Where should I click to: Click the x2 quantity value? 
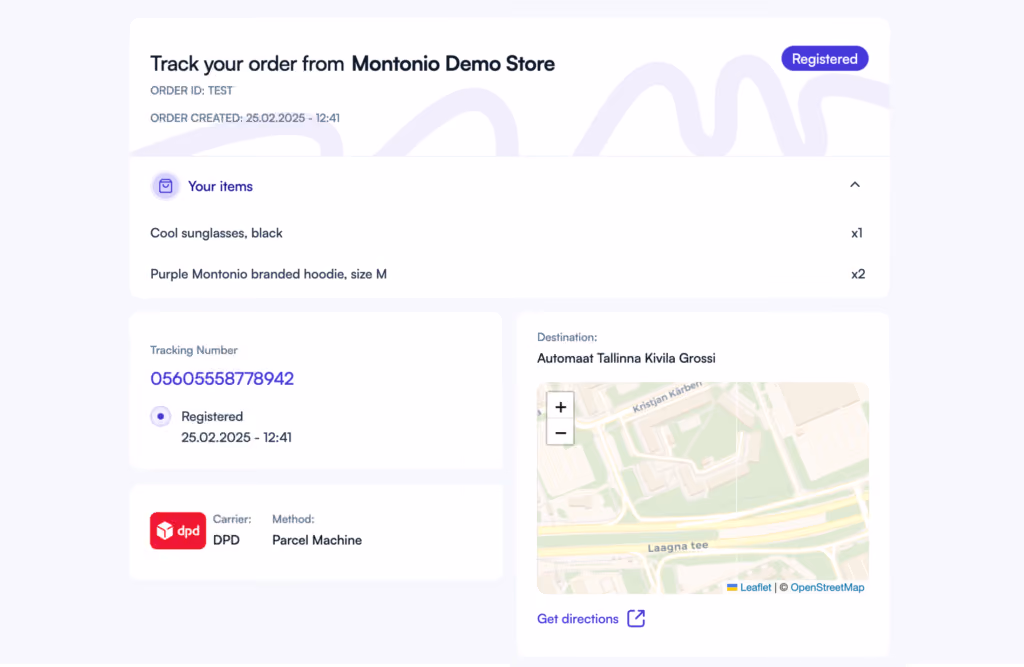(858, 274)
